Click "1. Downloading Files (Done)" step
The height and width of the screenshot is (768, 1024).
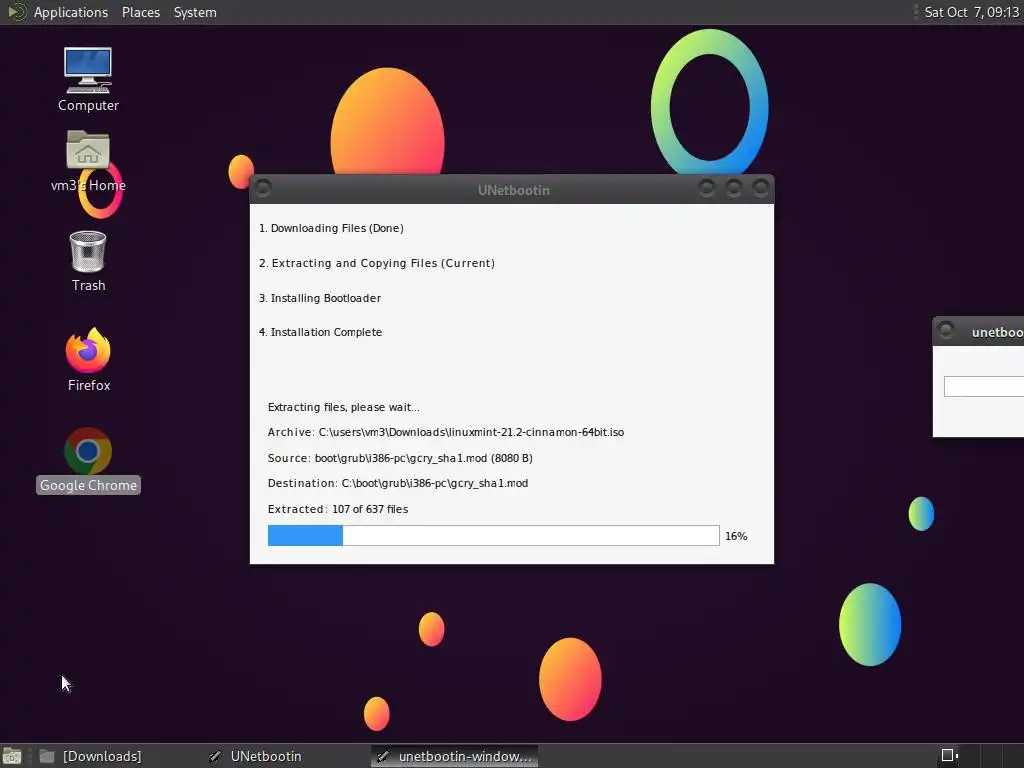click(331, 228)
